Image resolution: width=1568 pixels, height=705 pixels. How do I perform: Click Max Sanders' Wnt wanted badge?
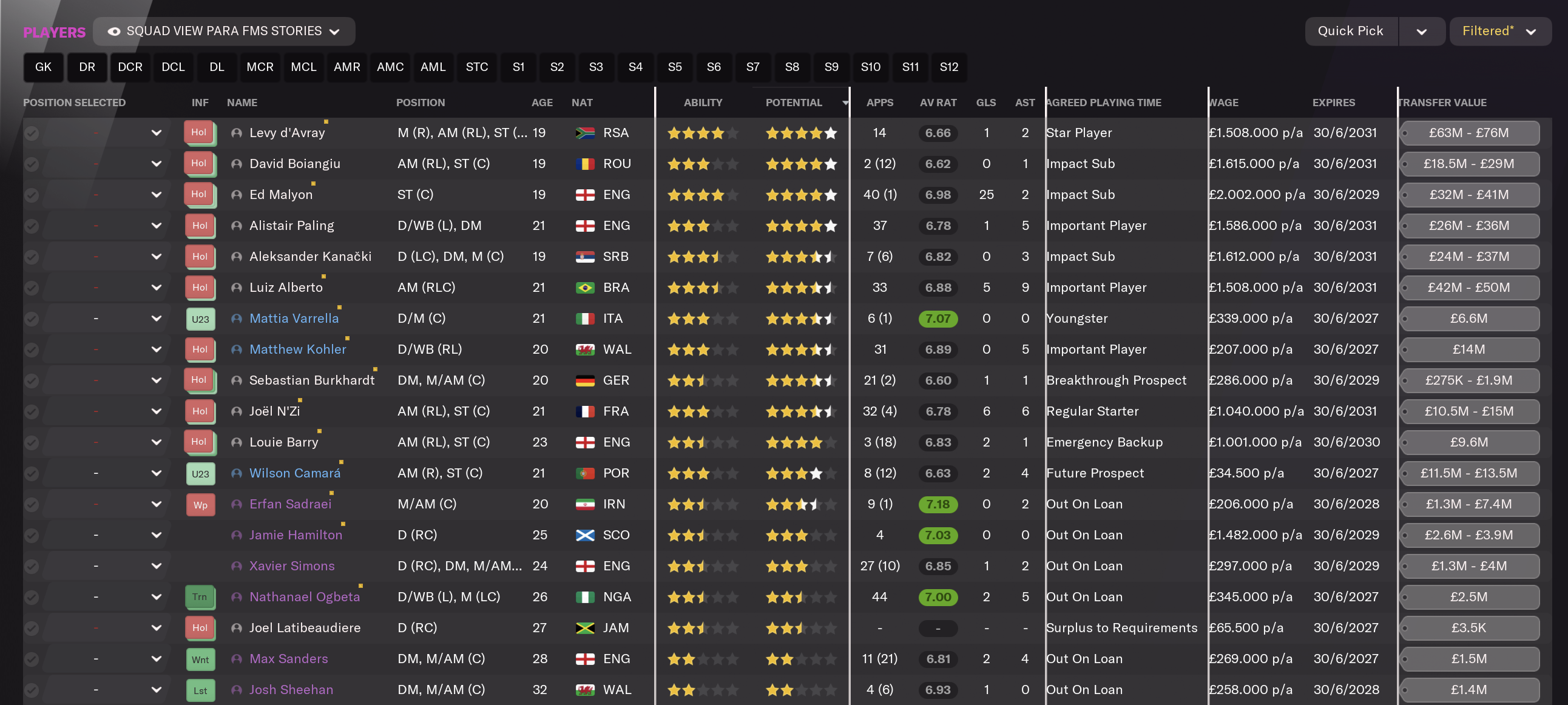(x=200, y=659)
